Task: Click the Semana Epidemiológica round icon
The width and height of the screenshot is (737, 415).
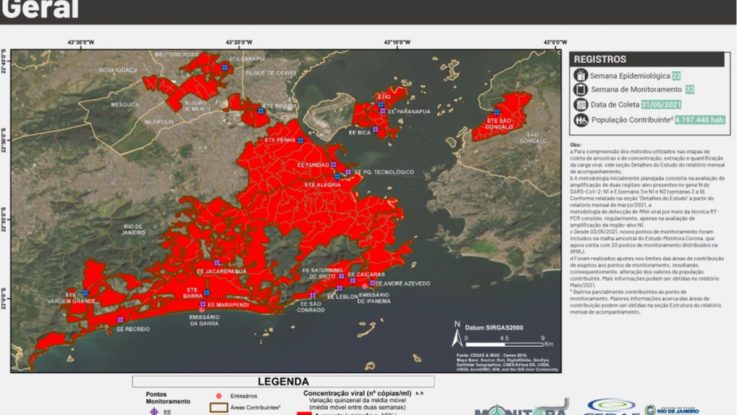Action: tap(581, 74)
